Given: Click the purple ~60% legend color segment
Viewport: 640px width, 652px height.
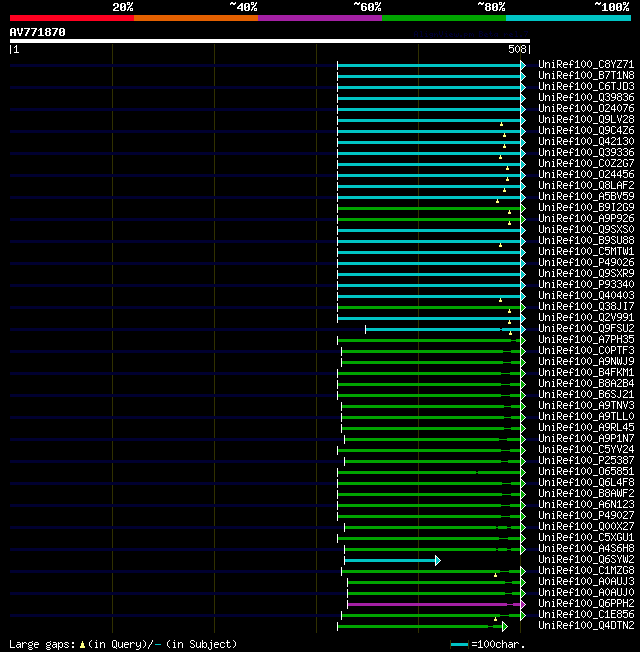Looking at the screenshot, I should point(320,18).
